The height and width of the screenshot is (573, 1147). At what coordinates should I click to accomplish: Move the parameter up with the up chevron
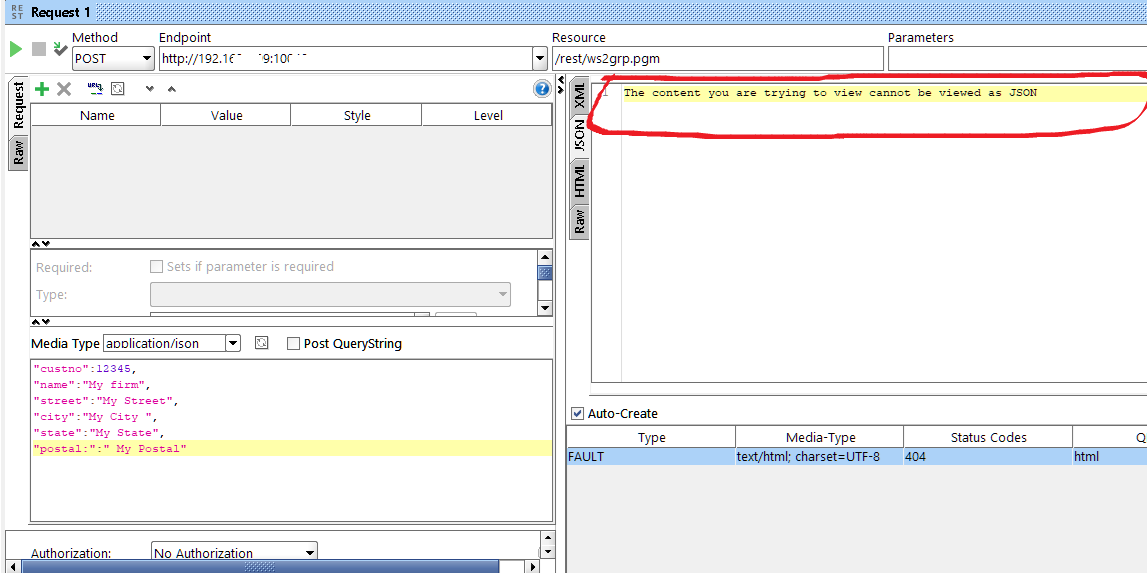tap(171, 89)
